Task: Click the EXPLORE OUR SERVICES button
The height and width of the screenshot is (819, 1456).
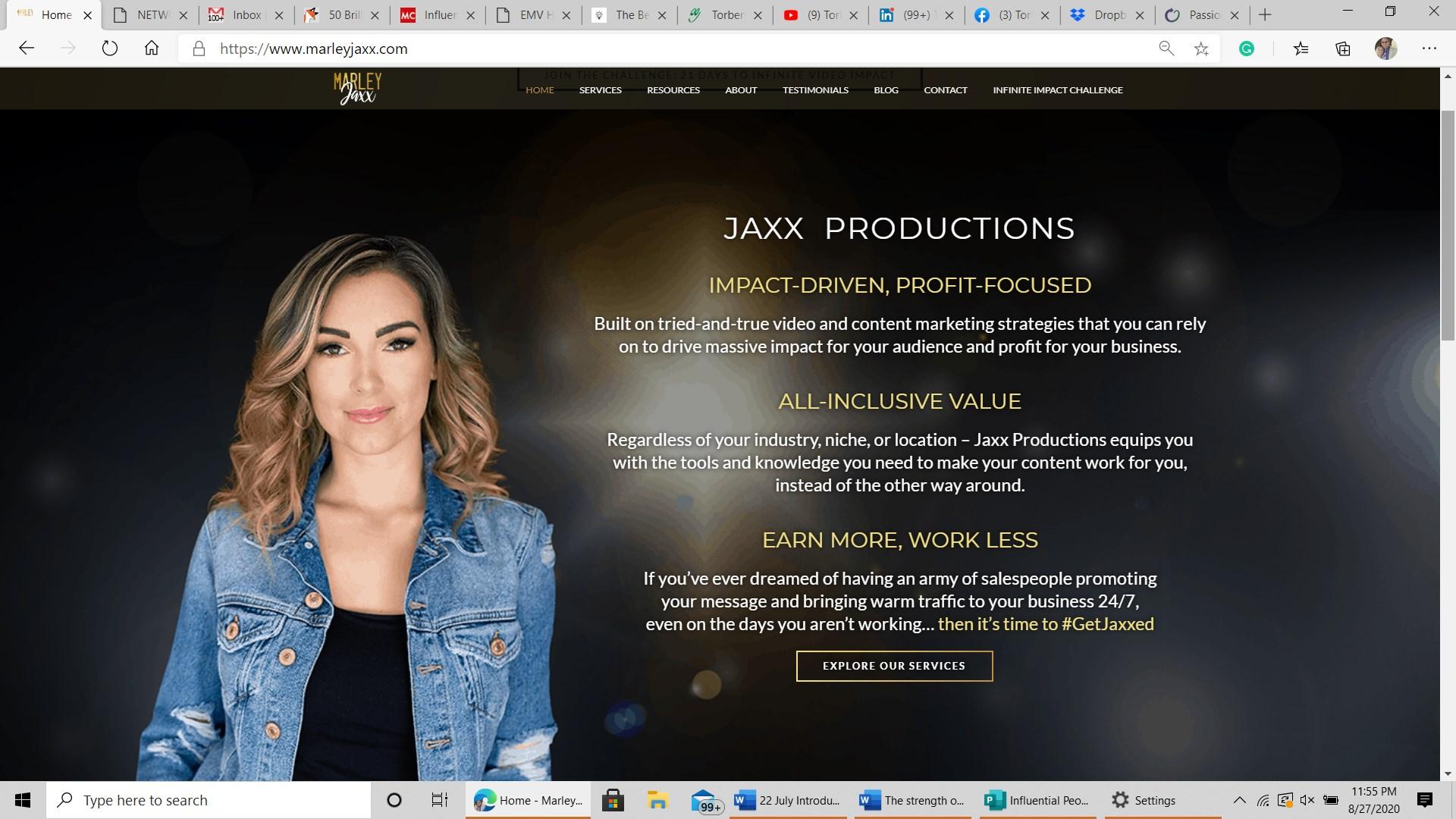Action: [x=894, y=666]
